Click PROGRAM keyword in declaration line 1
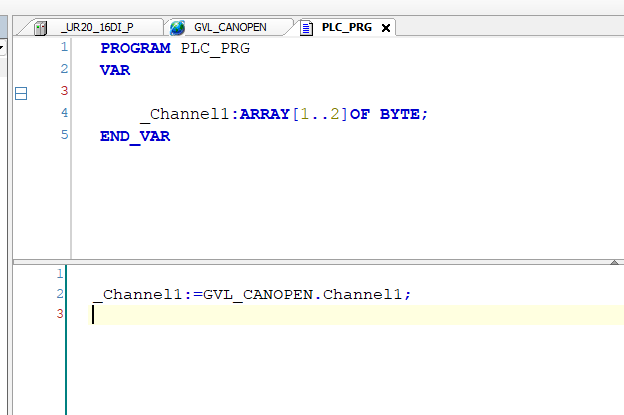The width and height of the screenshot is (624, 415). (135, 49)
